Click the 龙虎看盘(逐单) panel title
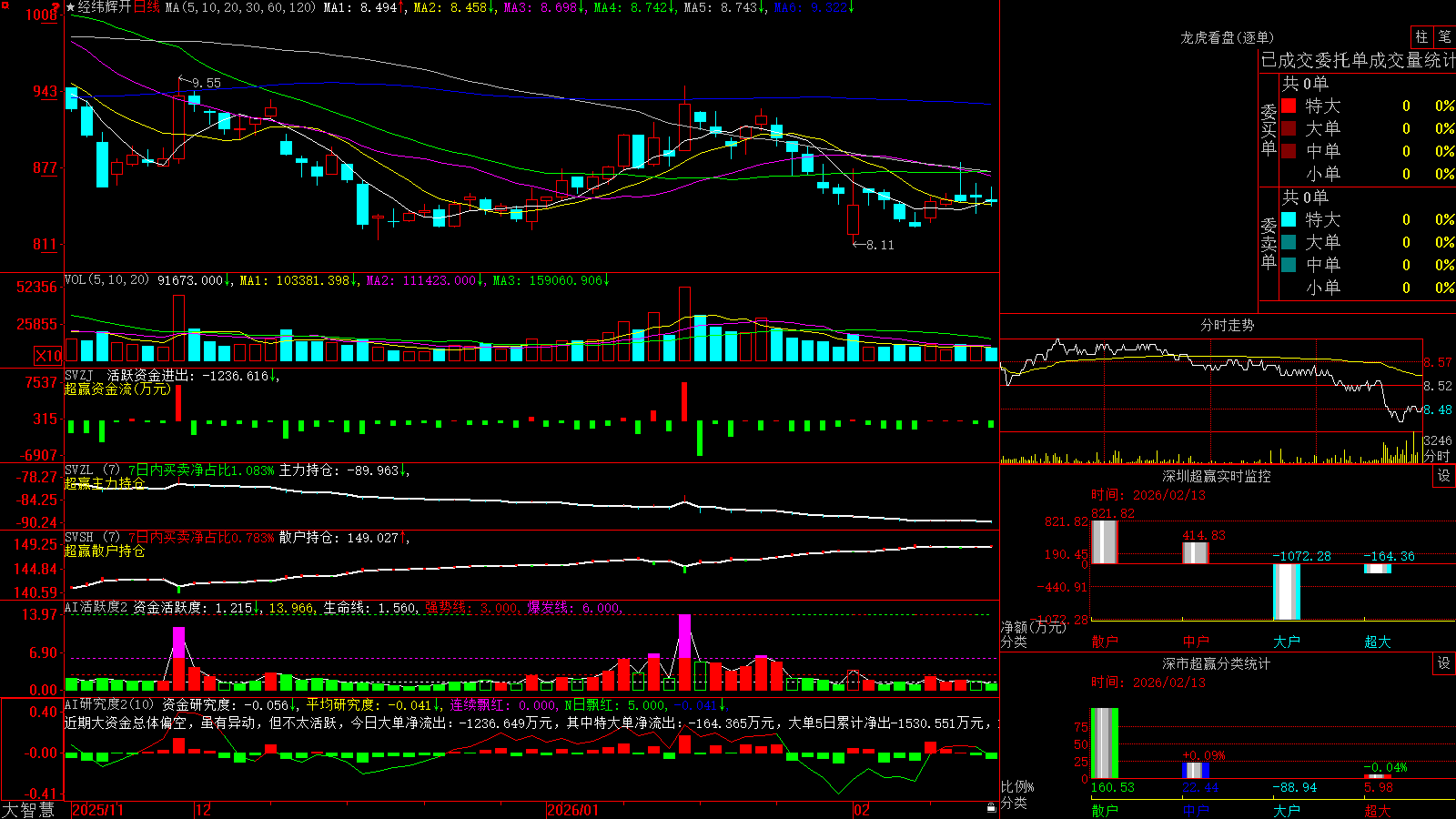Image resolution: width=1456 pixels, height=819 pixels. [1227, 37]
